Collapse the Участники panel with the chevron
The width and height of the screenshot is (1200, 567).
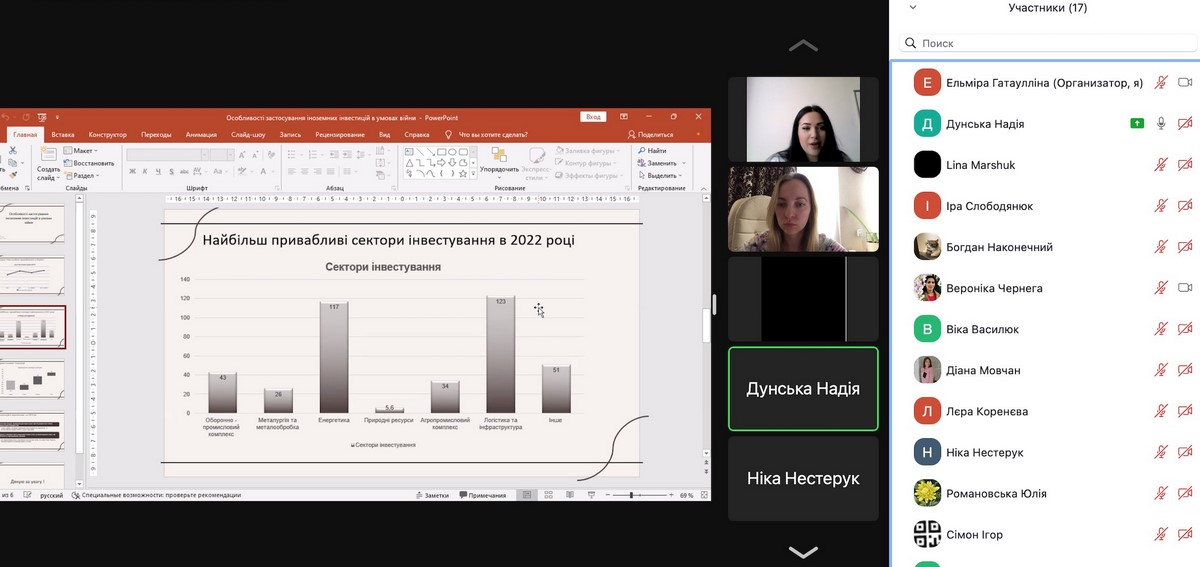pyautogui.click(x=911, y=8)
